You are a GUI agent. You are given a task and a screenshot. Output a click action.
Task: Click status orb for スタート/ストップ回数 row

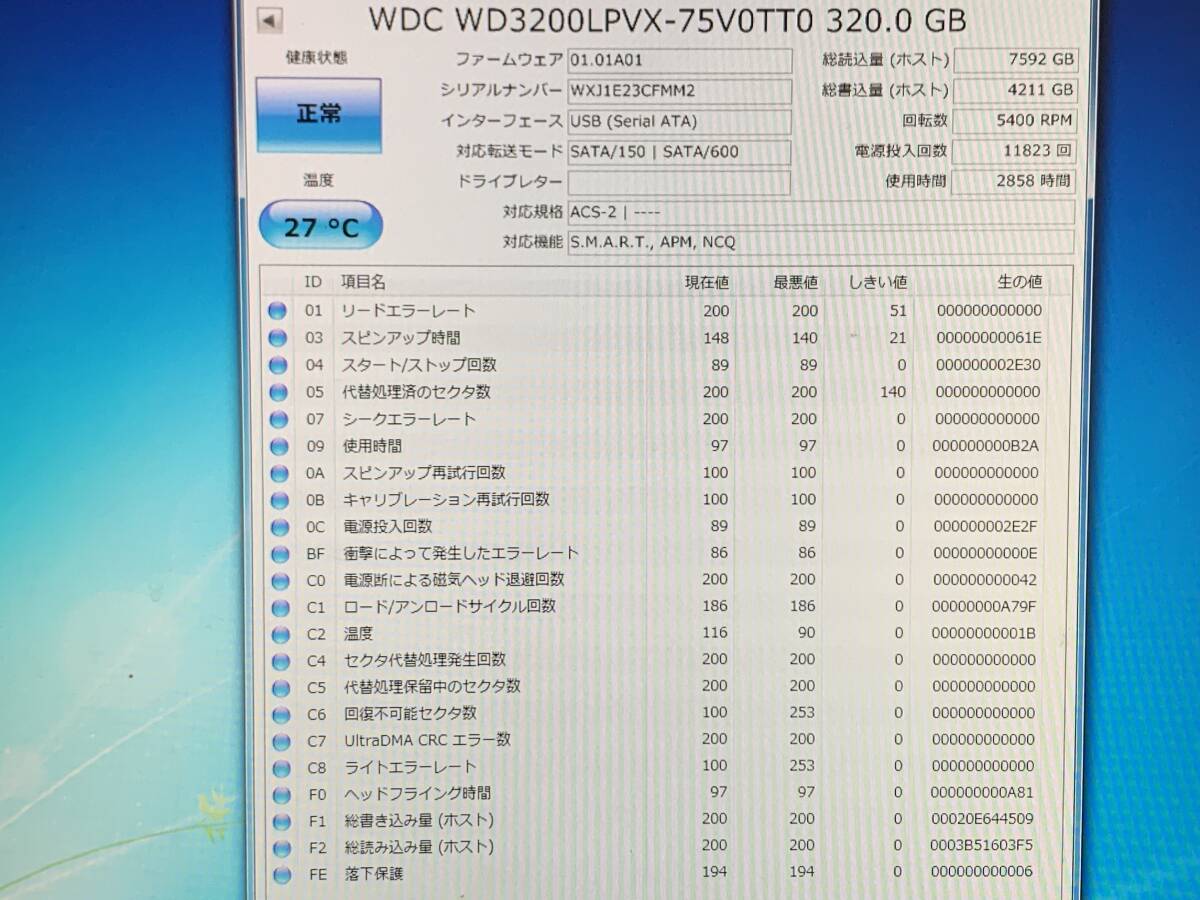click(277, 365)
